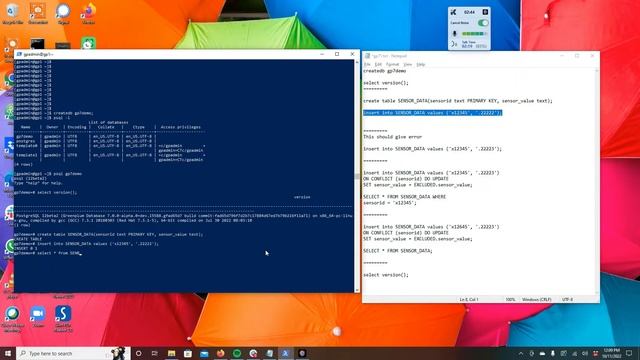The height and width of the screenshot is (360, 640).
Task: Open the Chrome icon on the taskbar
Action: [253, 353]
